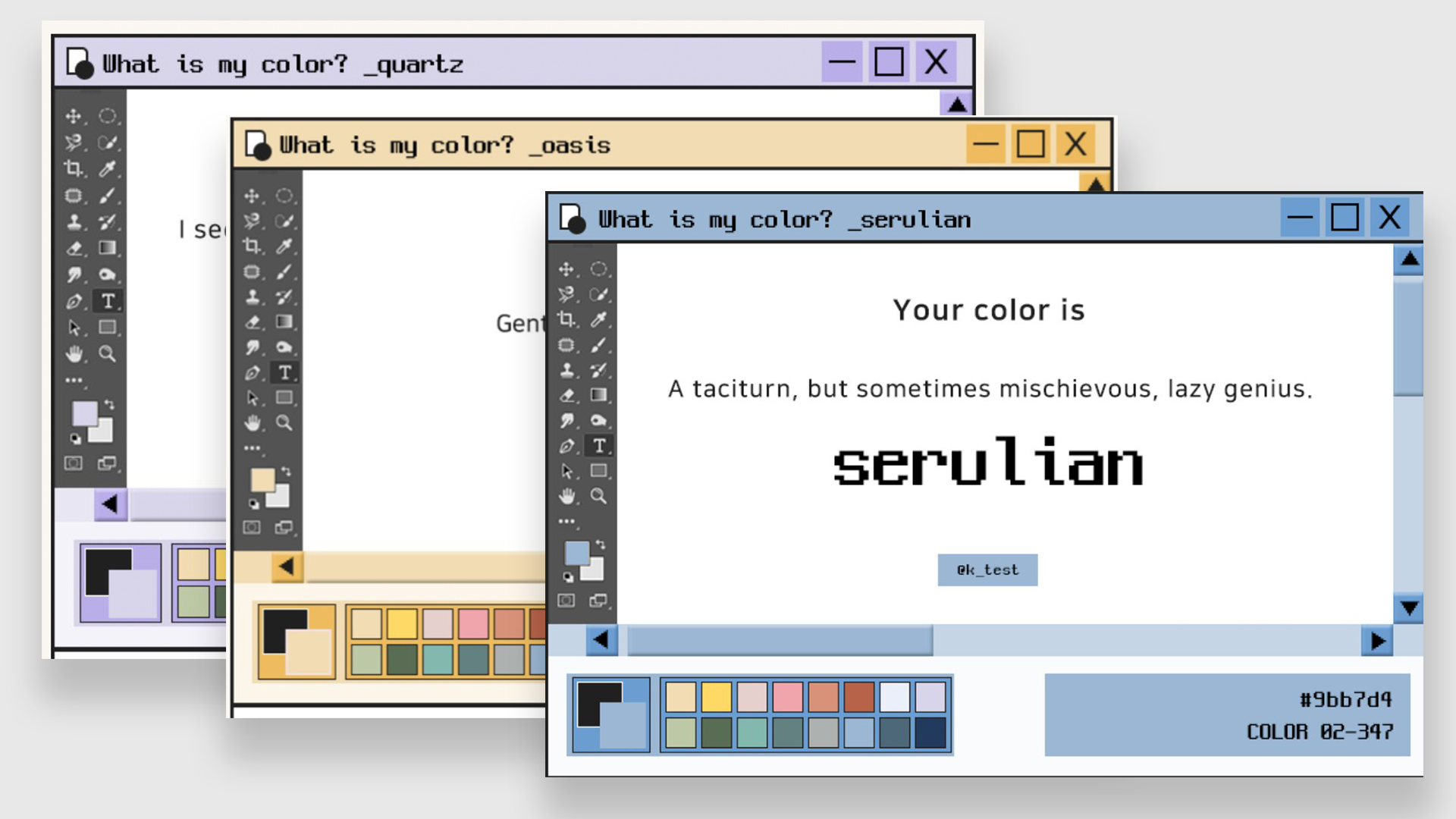Pick the yellow swatch in oasis palette
Image resolution: width=1456 pixels, height=819 pixels.
click(x=402, y=624)
